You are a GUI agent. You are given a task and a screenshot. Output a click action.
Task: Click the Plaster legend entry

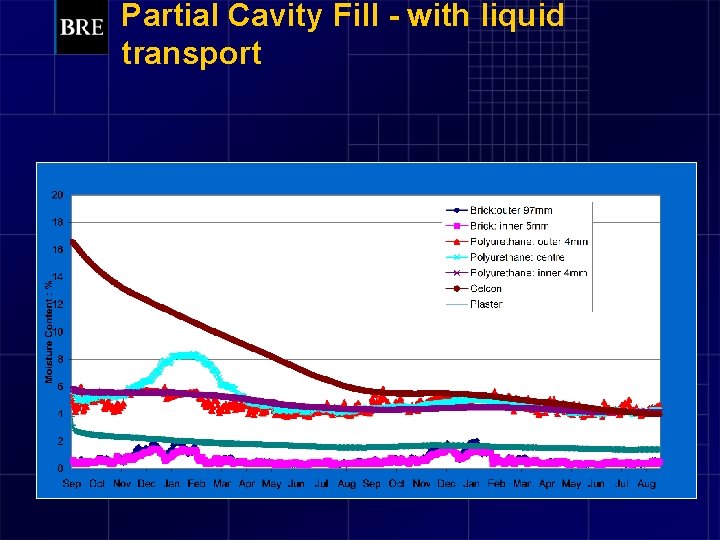point(474,304)
